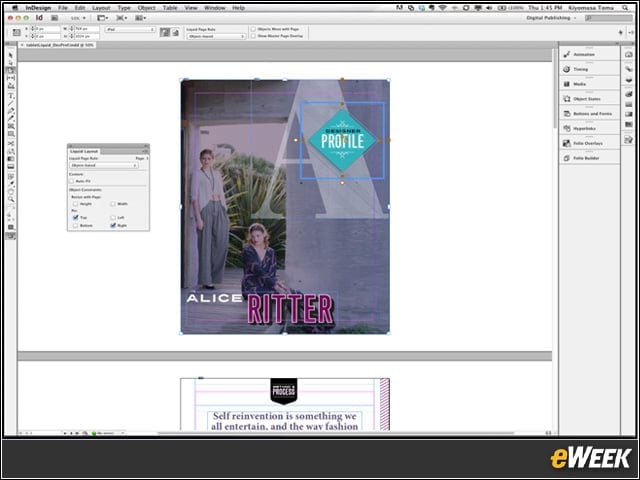640x480 pixels.
Task: Select the Rectangle Frame tool
Action: [x=11, y=126]
